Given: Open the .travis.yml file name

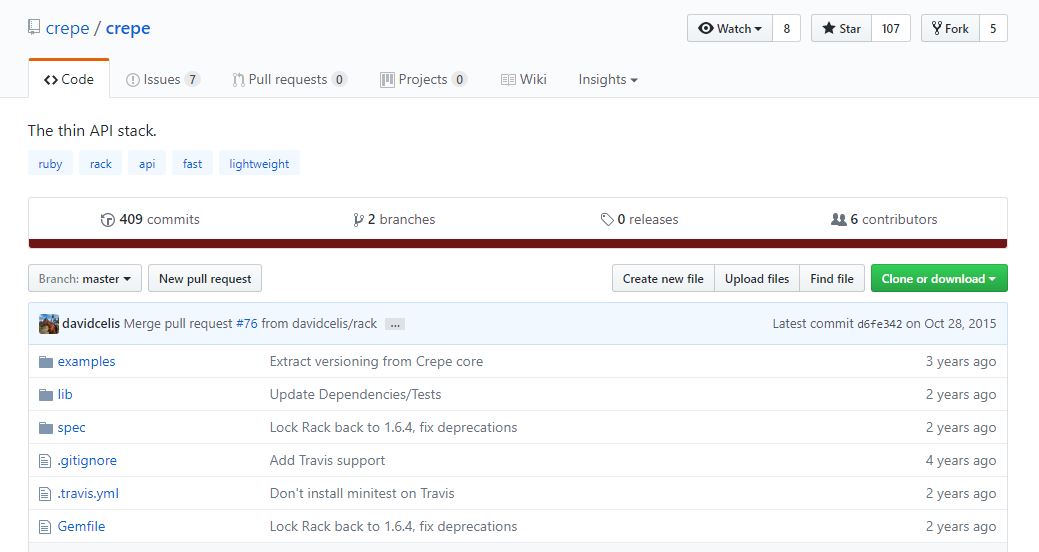Looking at the screenshot, I should 88,494.
